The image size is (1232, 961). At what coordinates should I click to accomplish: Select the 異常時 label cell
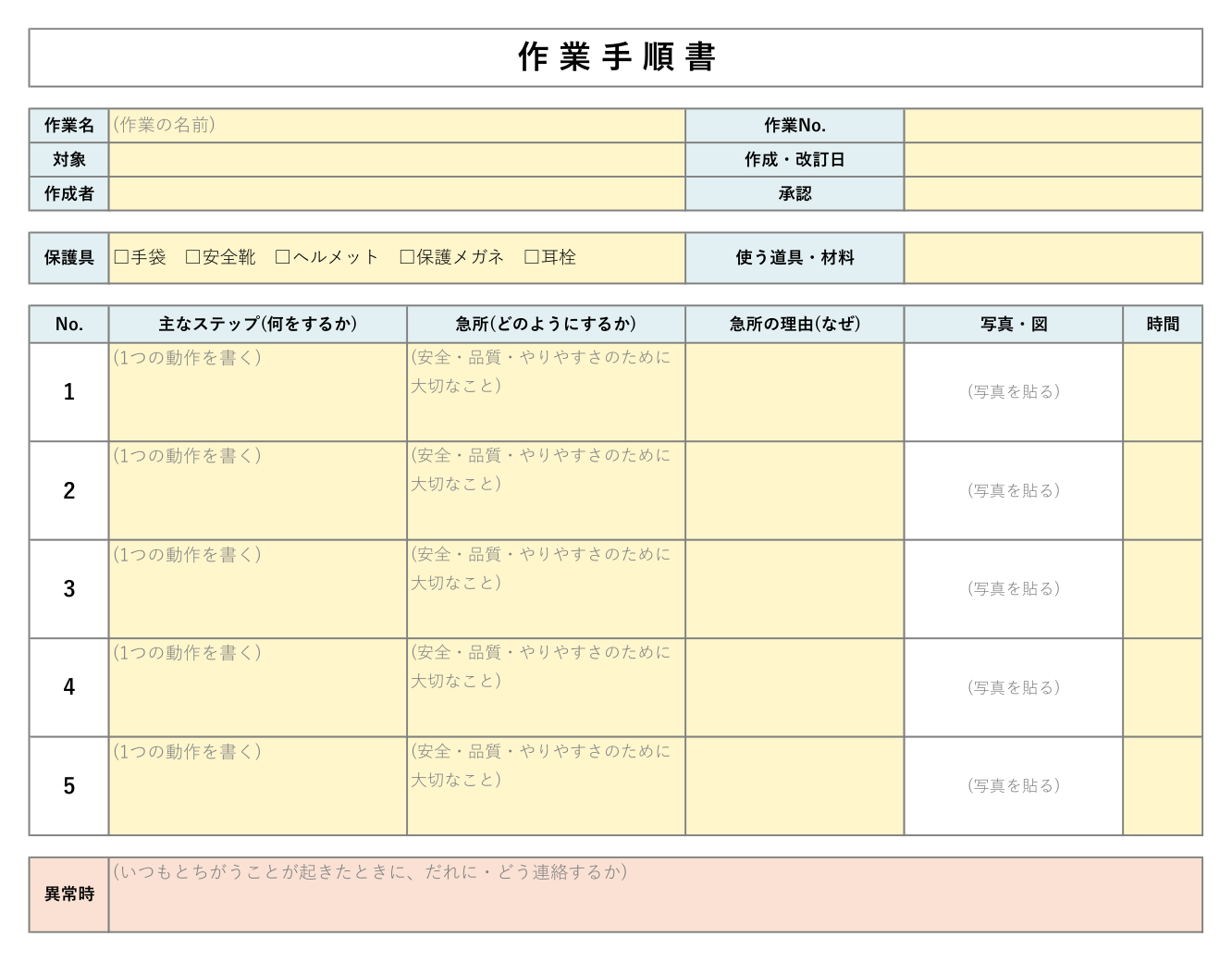[69, 894]
